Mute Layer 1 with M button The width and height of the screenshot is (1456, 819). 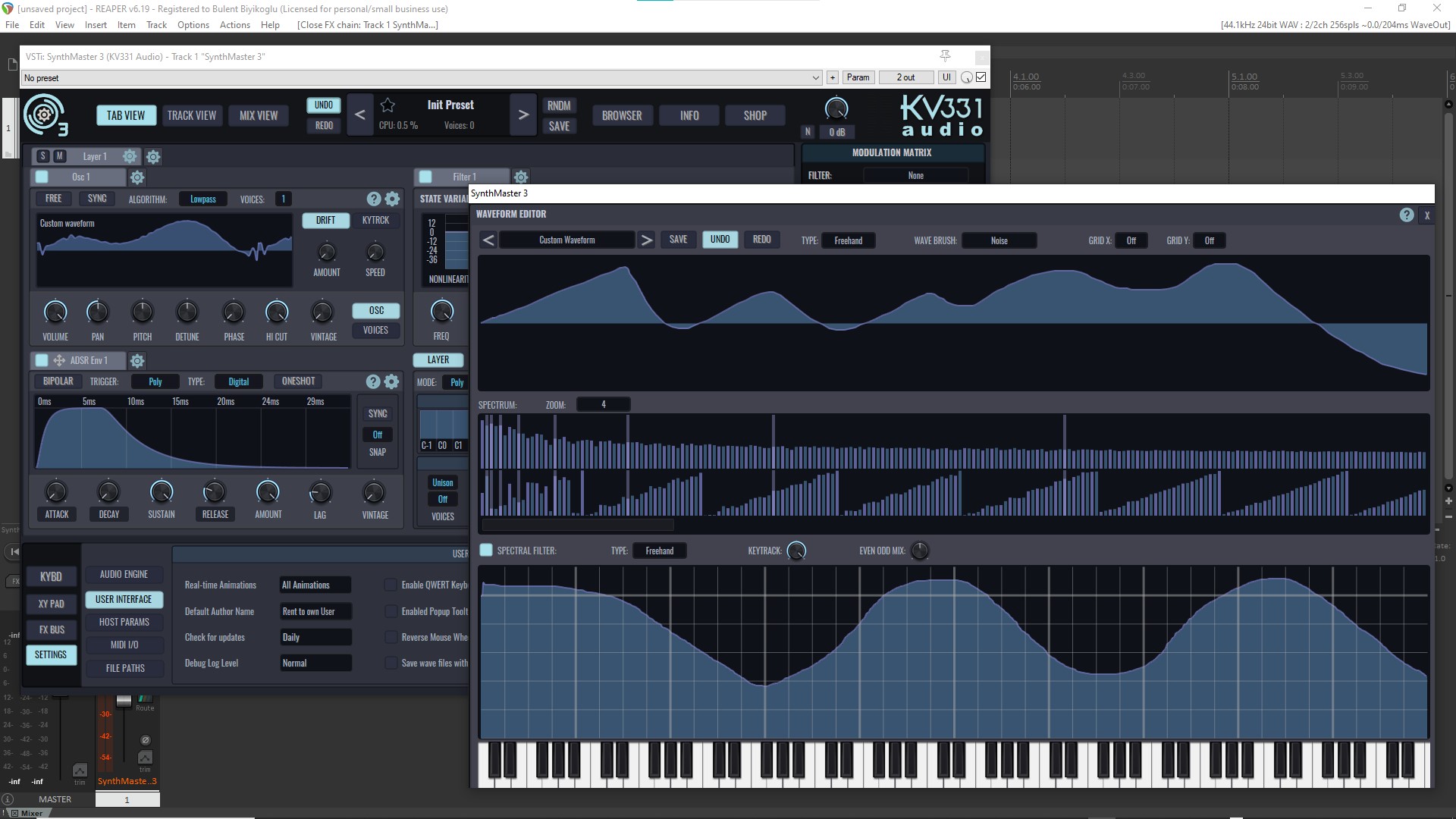click(59, 156)
